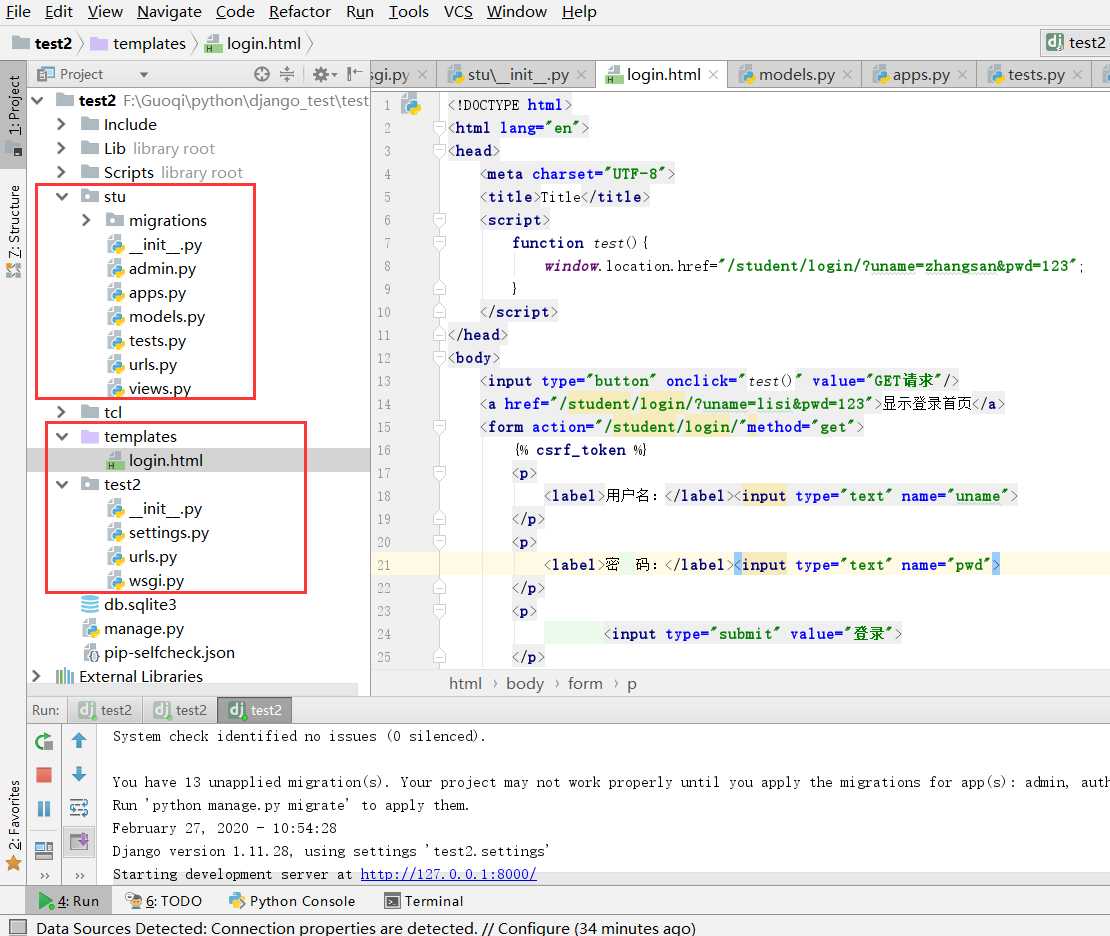Click the up arrow in Run console
This screenshot has height=936, width=1110.
pos(79,741)
